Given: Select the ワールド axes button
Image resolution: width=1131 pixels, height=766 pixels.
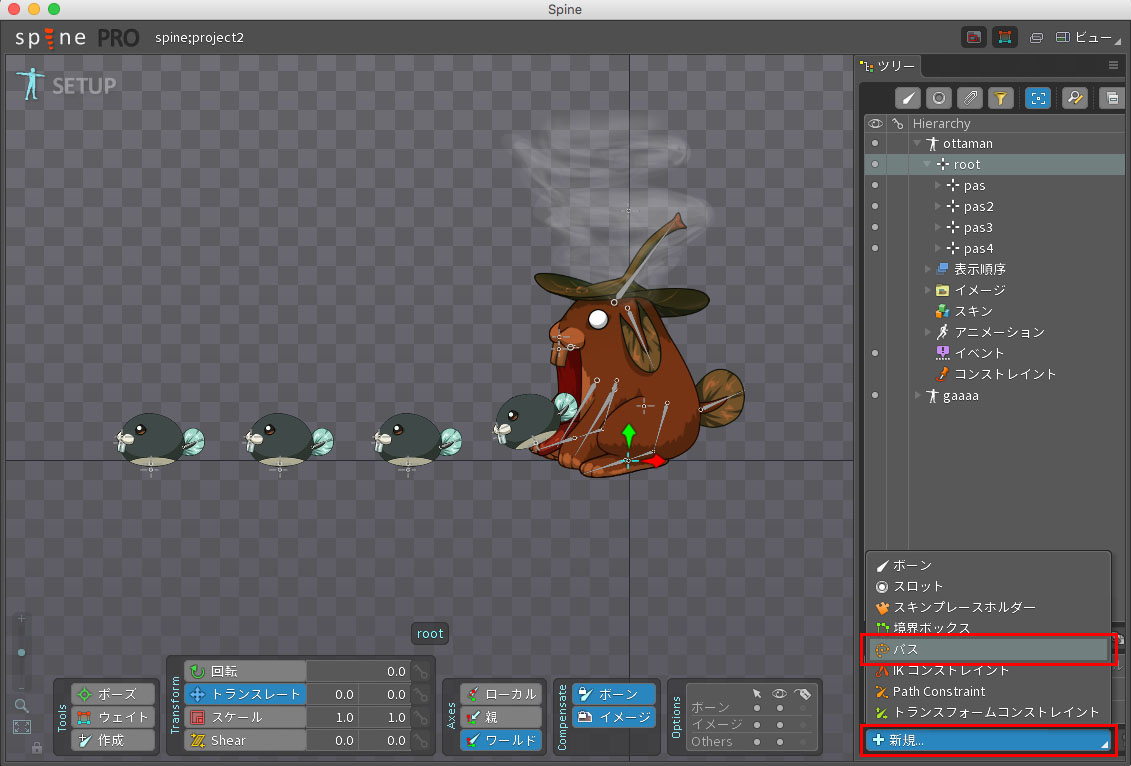Looking at the screenshot, I should [x=501, y=740].
